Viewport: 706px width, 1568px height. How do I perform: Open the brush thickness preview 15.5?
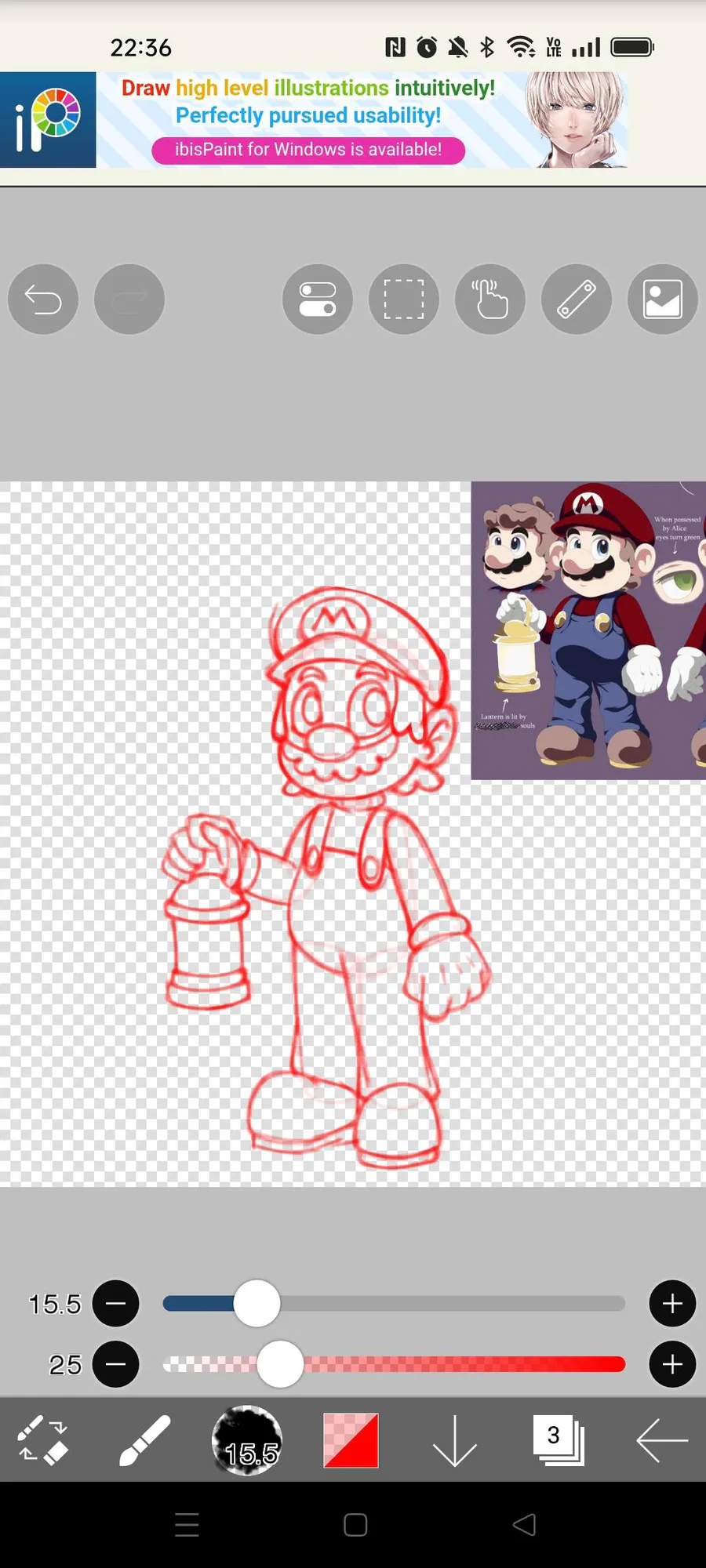tap(247, 1440)
